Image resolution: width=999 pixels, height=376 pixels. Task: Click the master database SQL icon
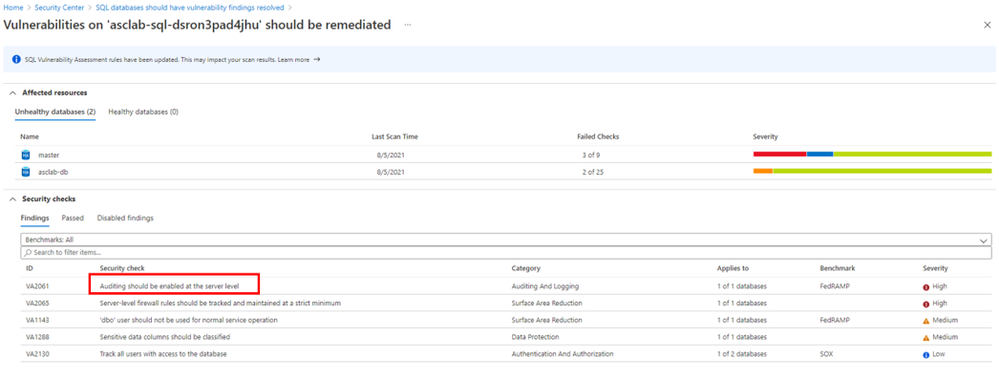(26, 154)
